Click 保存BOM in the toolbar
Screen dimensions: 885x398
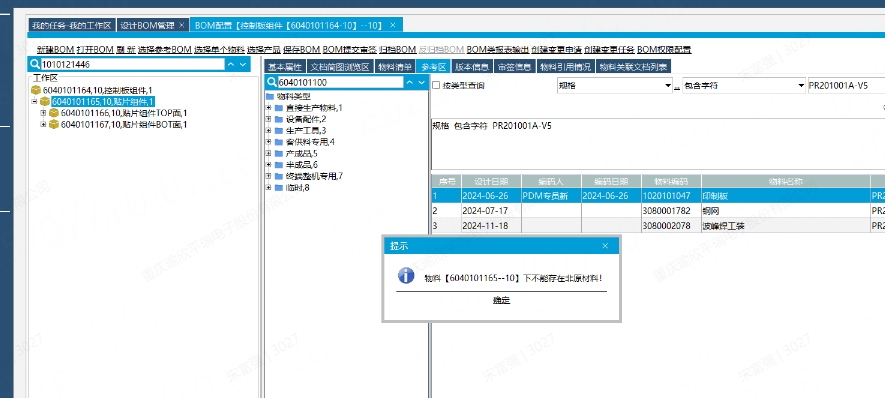click(x=301, y=50)
